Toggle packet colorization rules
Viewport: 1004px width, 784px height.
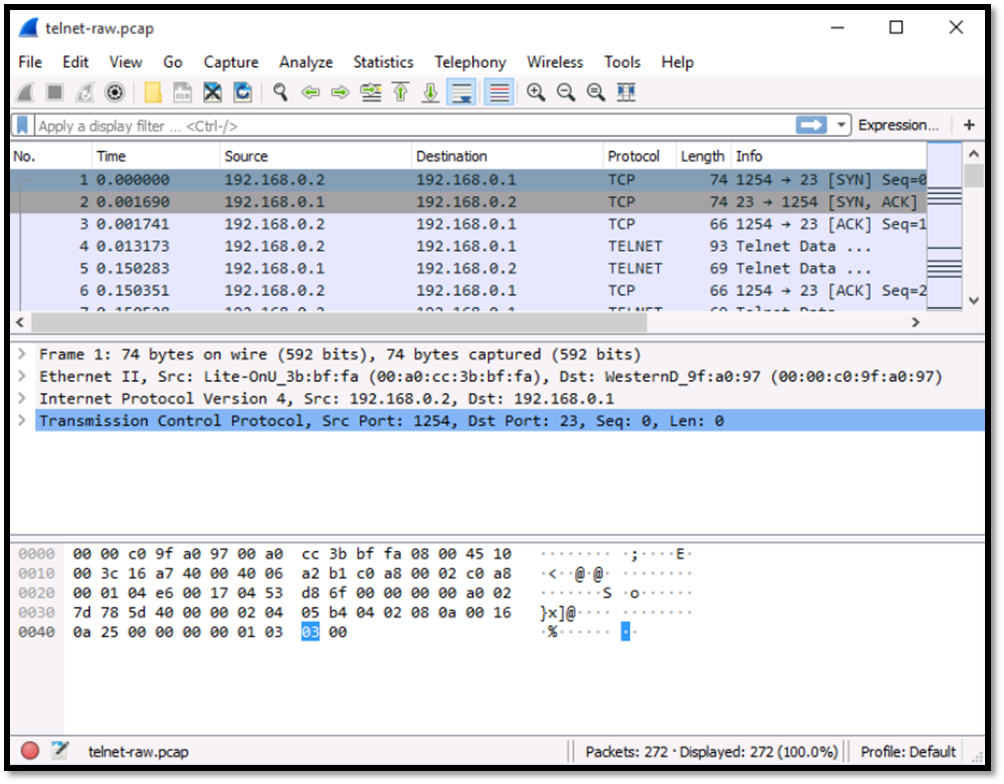[499, 93]
